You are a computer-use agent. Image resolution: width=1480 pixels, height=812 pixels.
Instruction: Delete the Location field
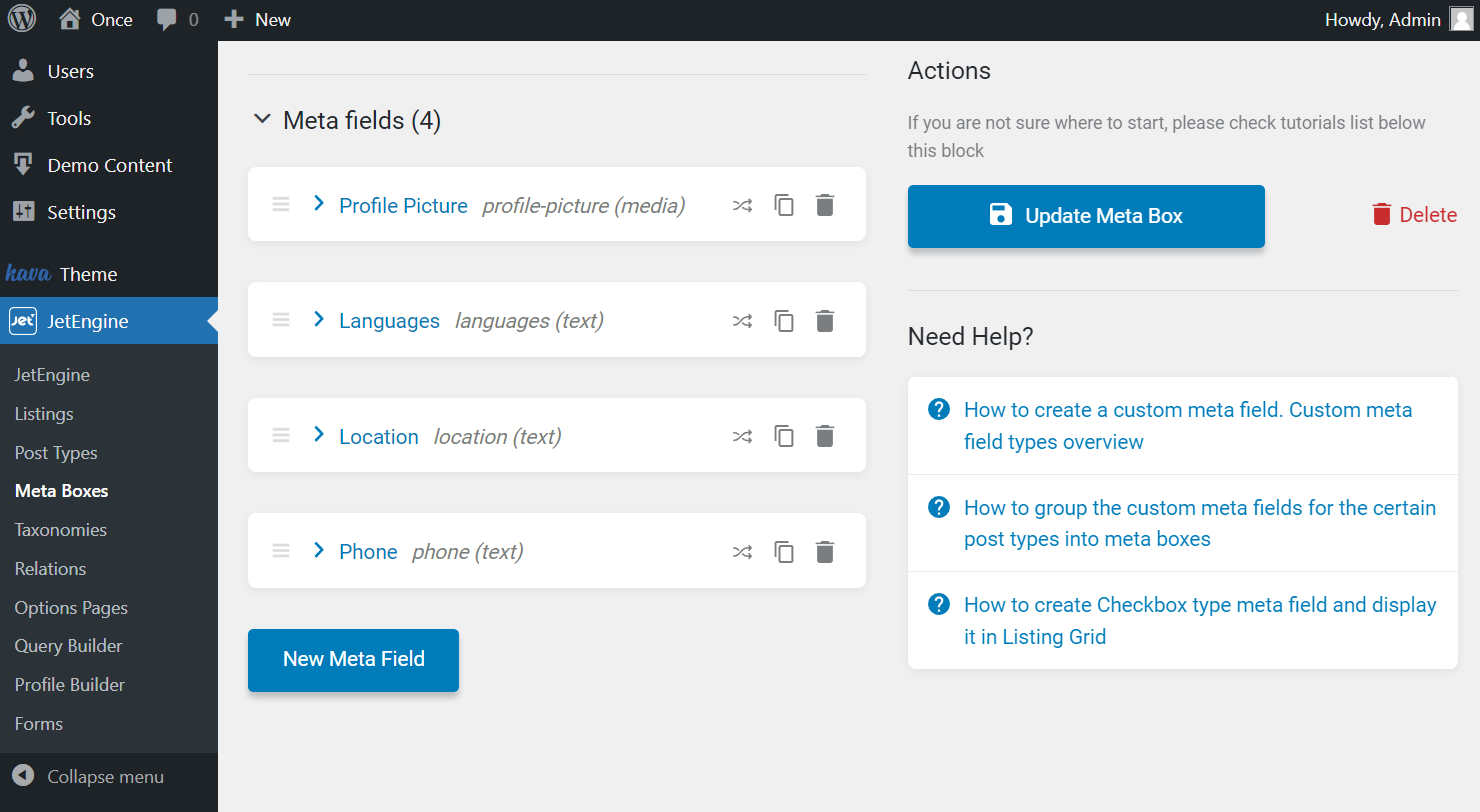click(x=824, y=436)
